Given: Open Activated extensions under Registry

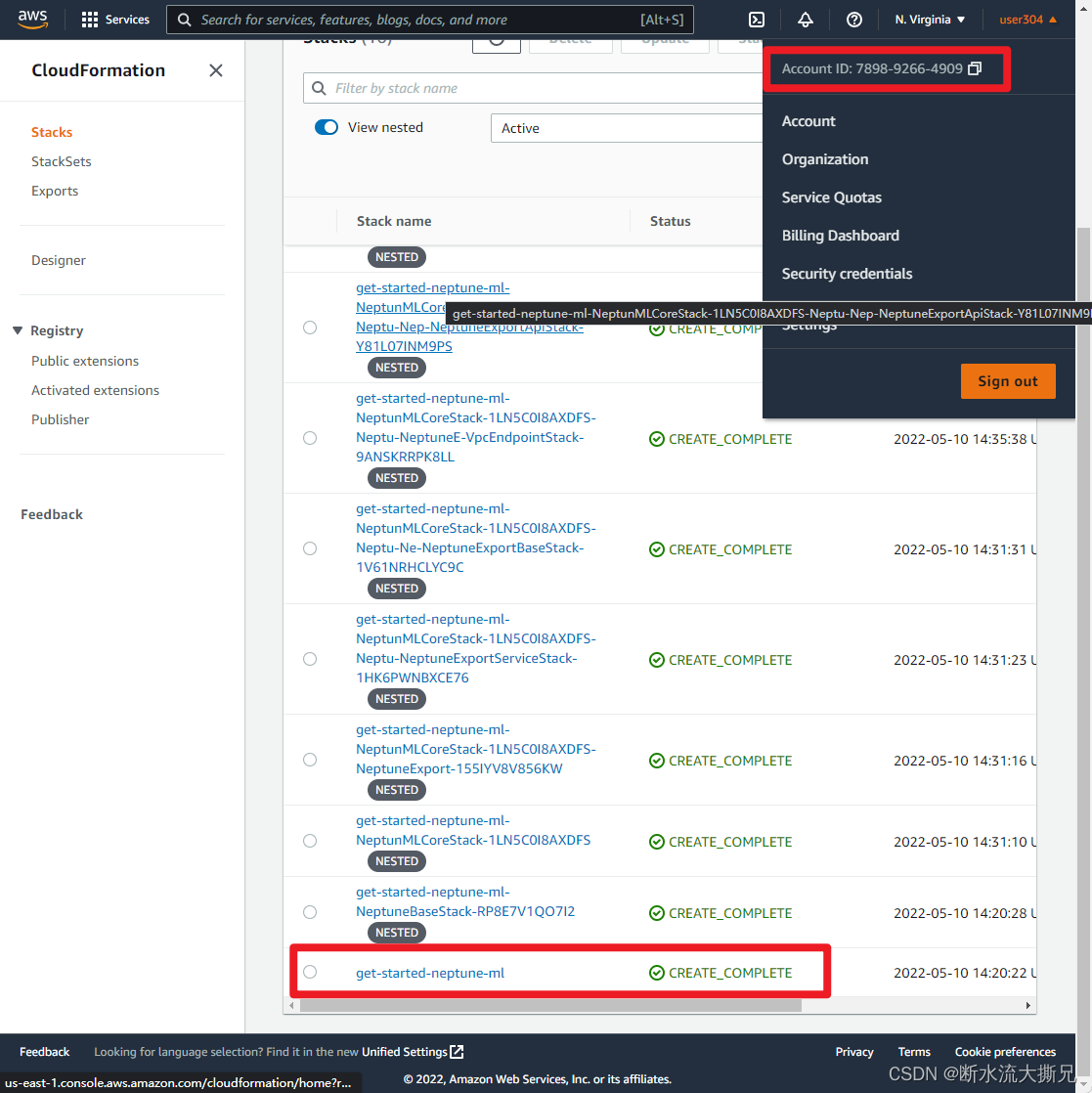Looking at the screenshot, I should coord(95,390).
